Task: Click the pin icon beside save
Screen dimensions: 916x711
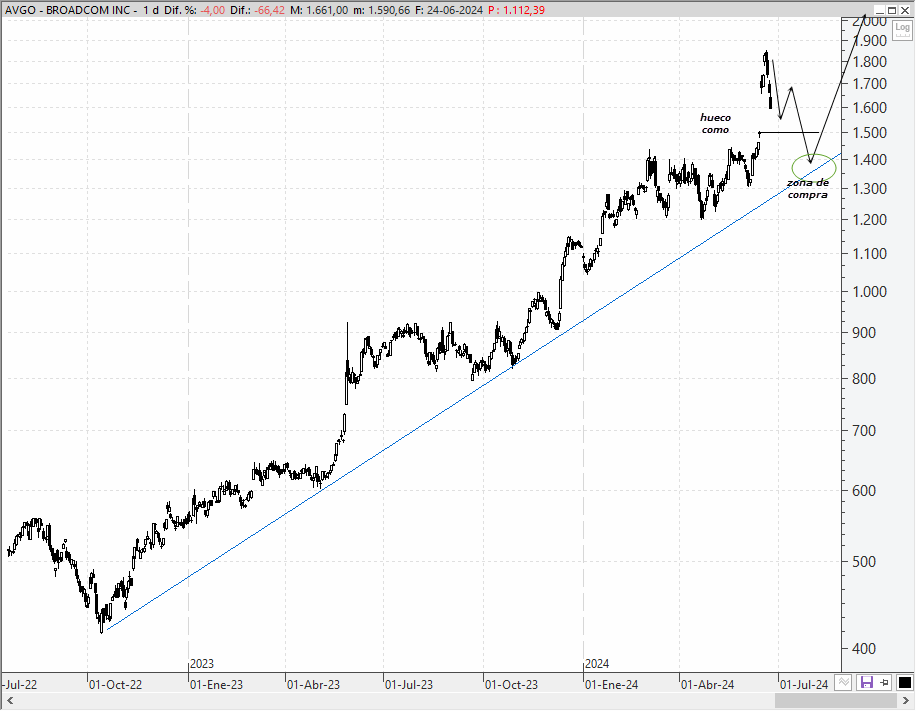Action: click(884, 682)
